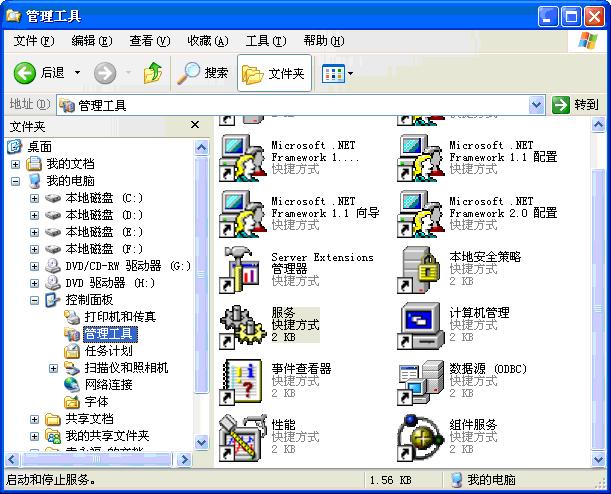
Task: Open the 查看(V) menu
Action: pyautogui.click(x=150, y=41)
